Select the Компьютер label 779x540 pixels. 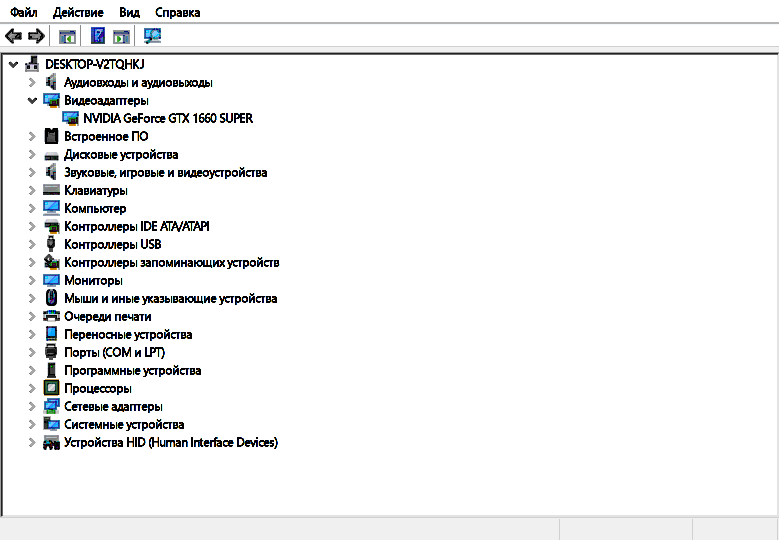click(x=95, y=209)
